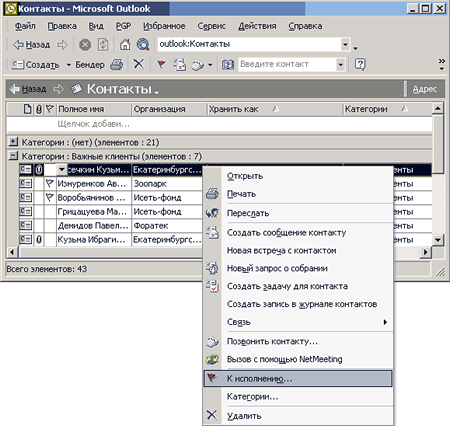Open the Правка menu
Image resolution: width=450 pixels, height=426 pixels.
tap(62, 26)
